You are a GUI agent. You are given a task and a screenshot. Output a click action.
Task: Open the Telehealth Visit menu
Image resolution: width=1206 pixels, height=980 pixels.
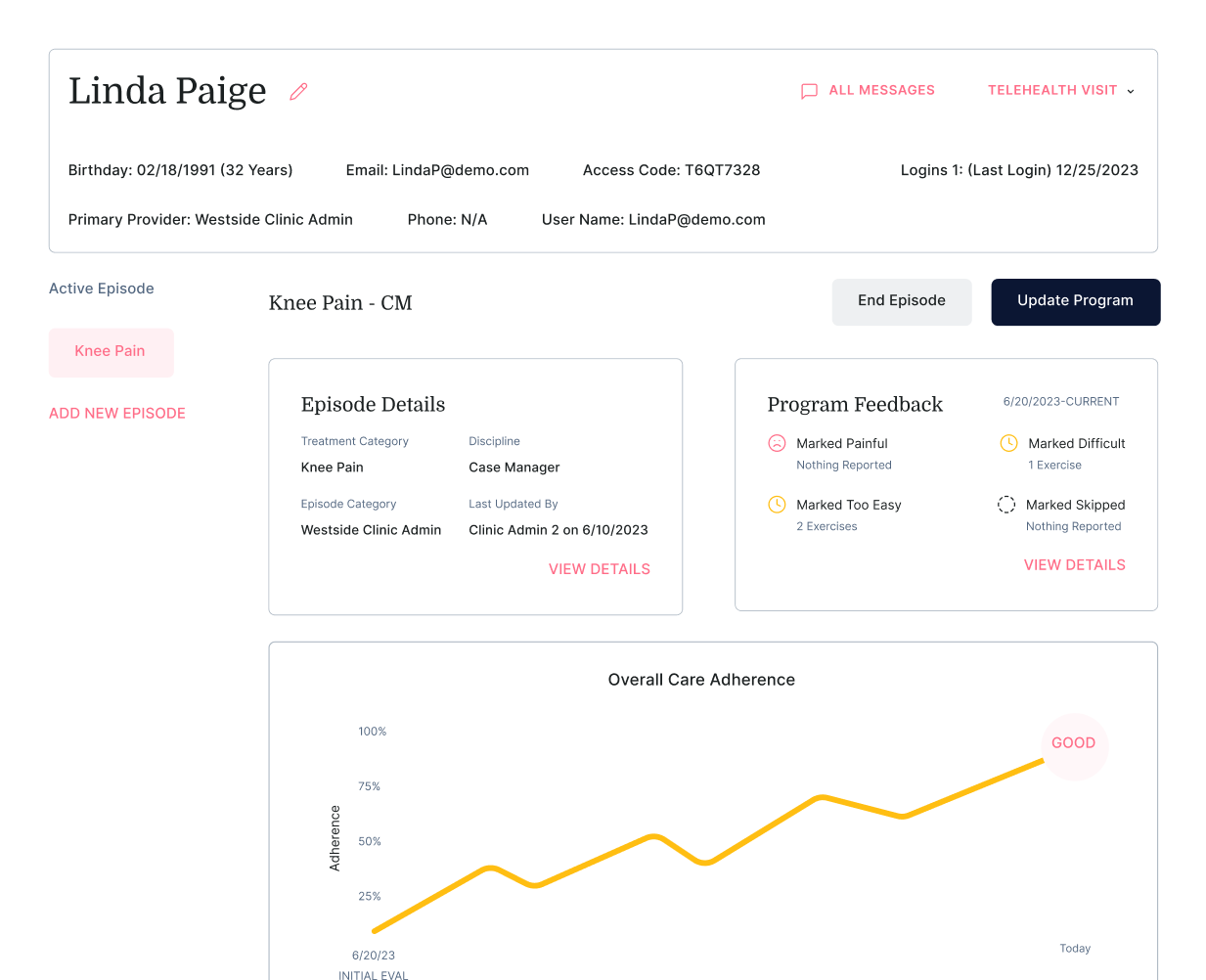1051,90
